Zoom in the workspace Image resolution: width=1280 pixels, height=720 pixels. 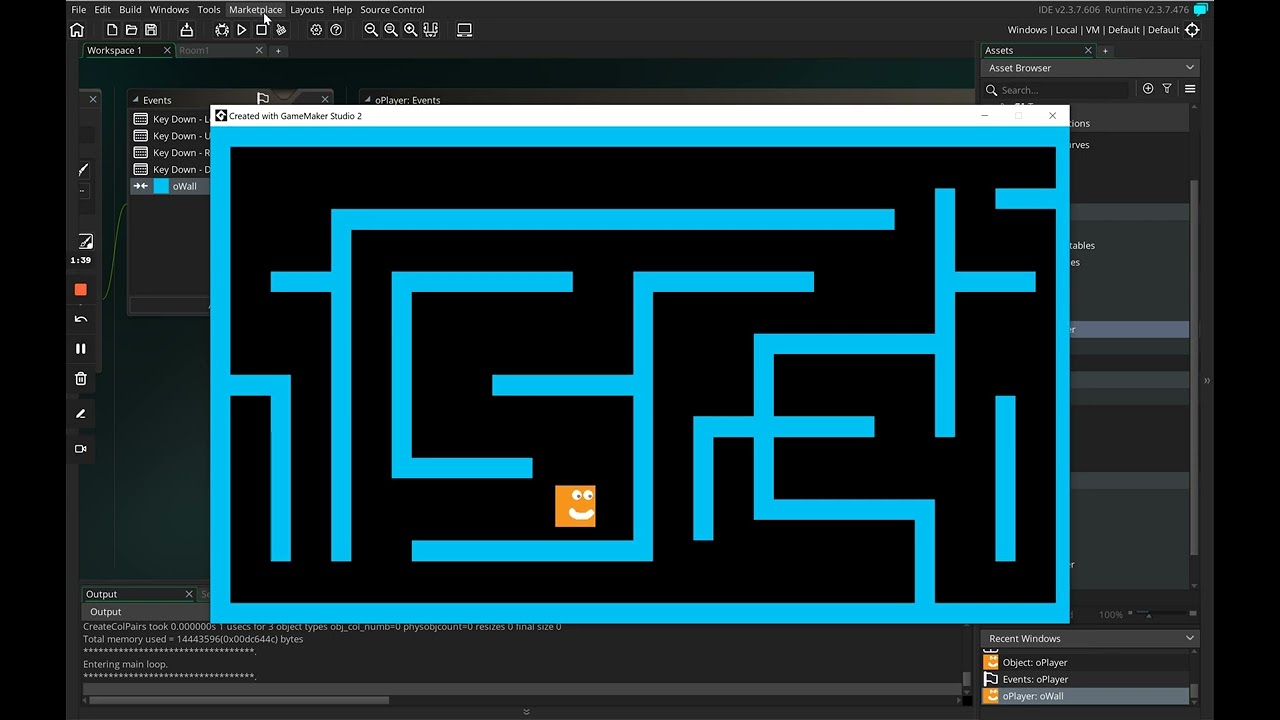[x=410, y=30]
